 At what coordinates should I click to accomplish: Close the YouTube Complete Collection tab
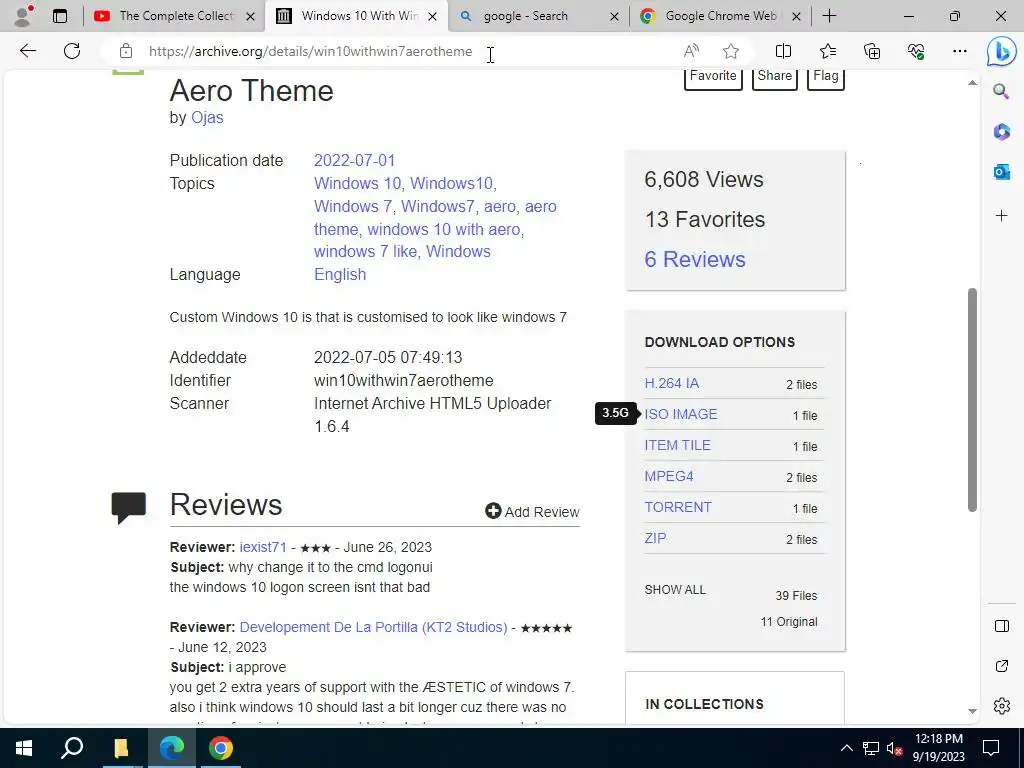click(x=250, y=16)
